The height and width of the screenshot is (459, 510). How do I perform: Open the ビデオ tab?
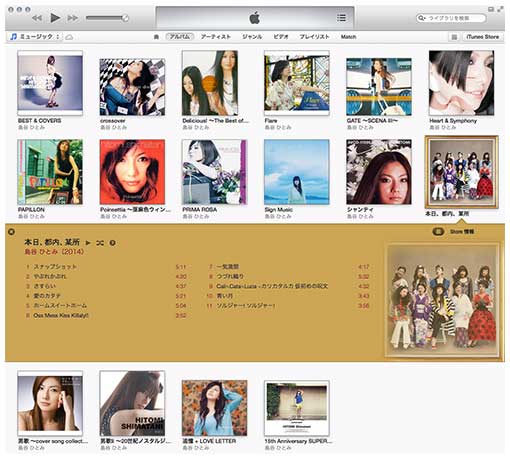click(x=281, y=37)
